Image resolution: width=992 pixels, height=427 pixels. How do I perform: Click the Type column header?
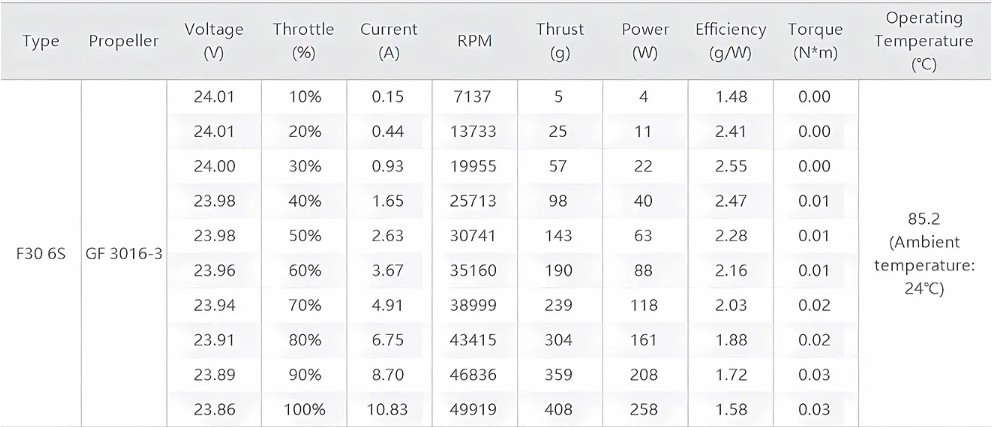point(40,41)
